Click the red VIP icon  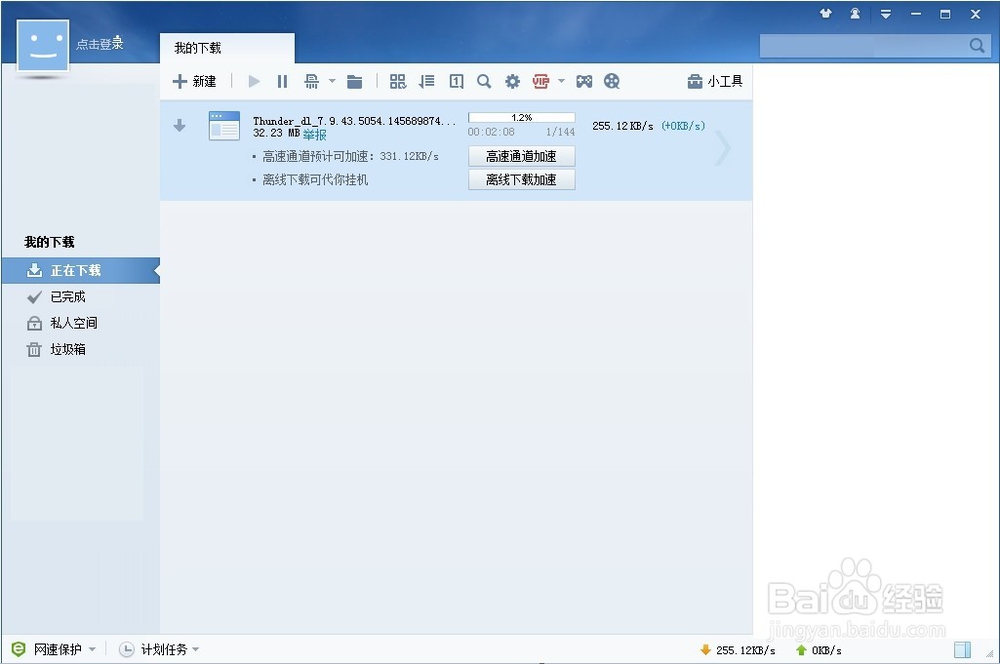541,82
